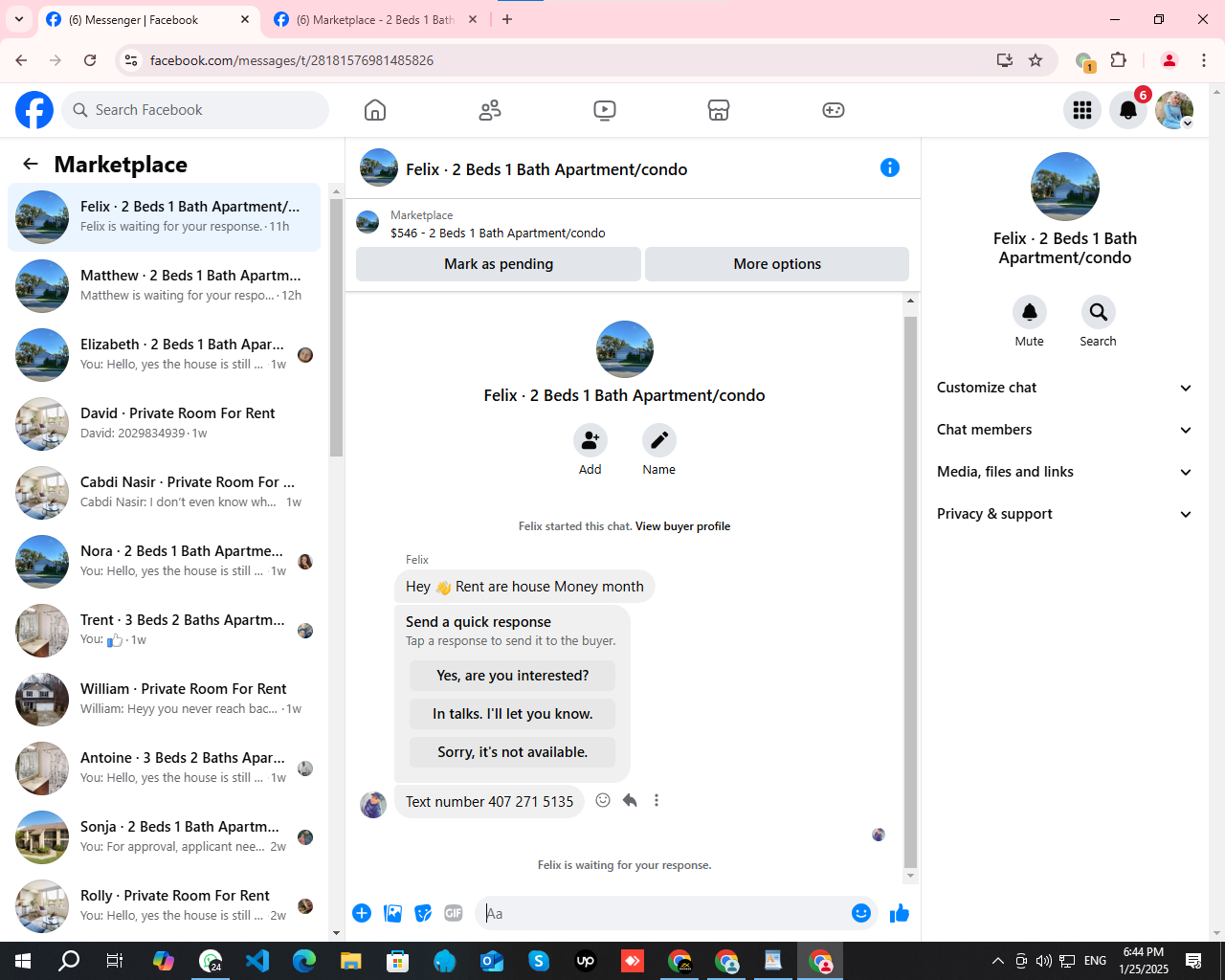Open Visual Studio Code from taskbar
Image resolution: width=1225 pixels, height=980 pixels.
(257, 961)
